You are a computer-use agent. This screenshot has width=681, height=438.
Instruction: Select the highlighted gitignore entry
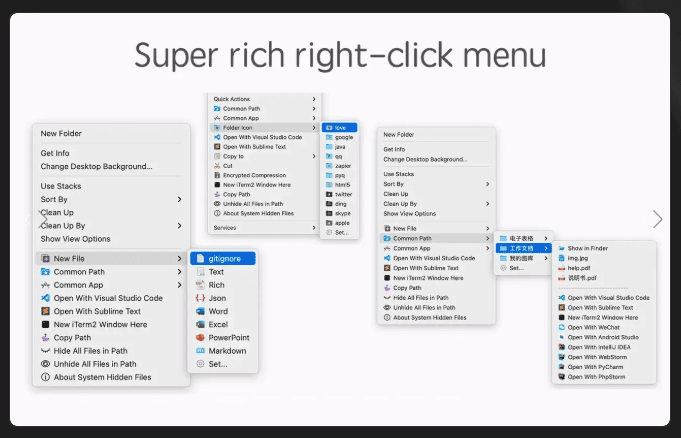pyautogui.click(x=223, y=259)
